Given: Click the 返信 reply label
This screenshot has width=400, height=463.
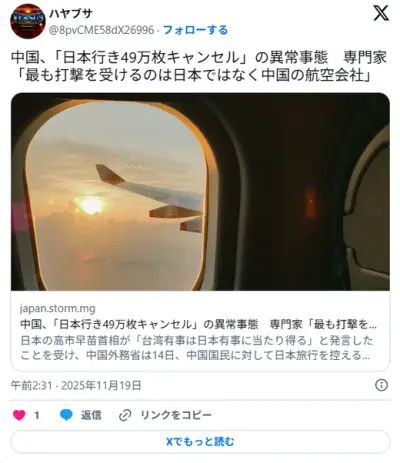Looking at the screenshot, I should click(91, 415).
